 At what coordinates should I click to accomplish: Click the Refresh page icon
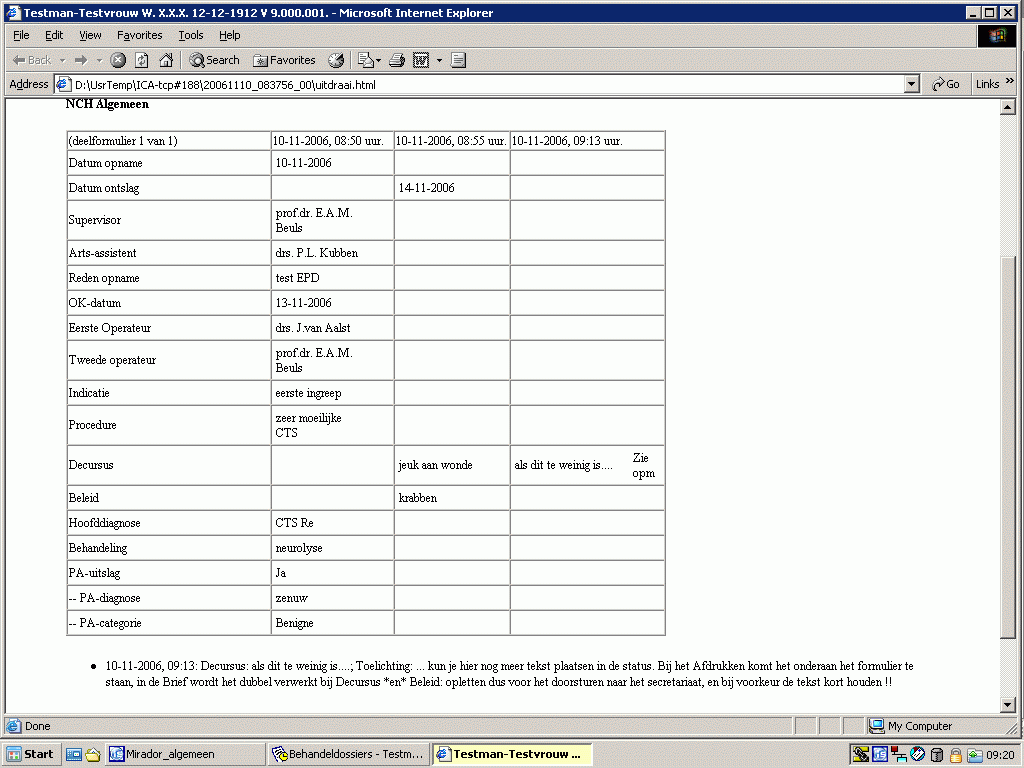[142, 60]
